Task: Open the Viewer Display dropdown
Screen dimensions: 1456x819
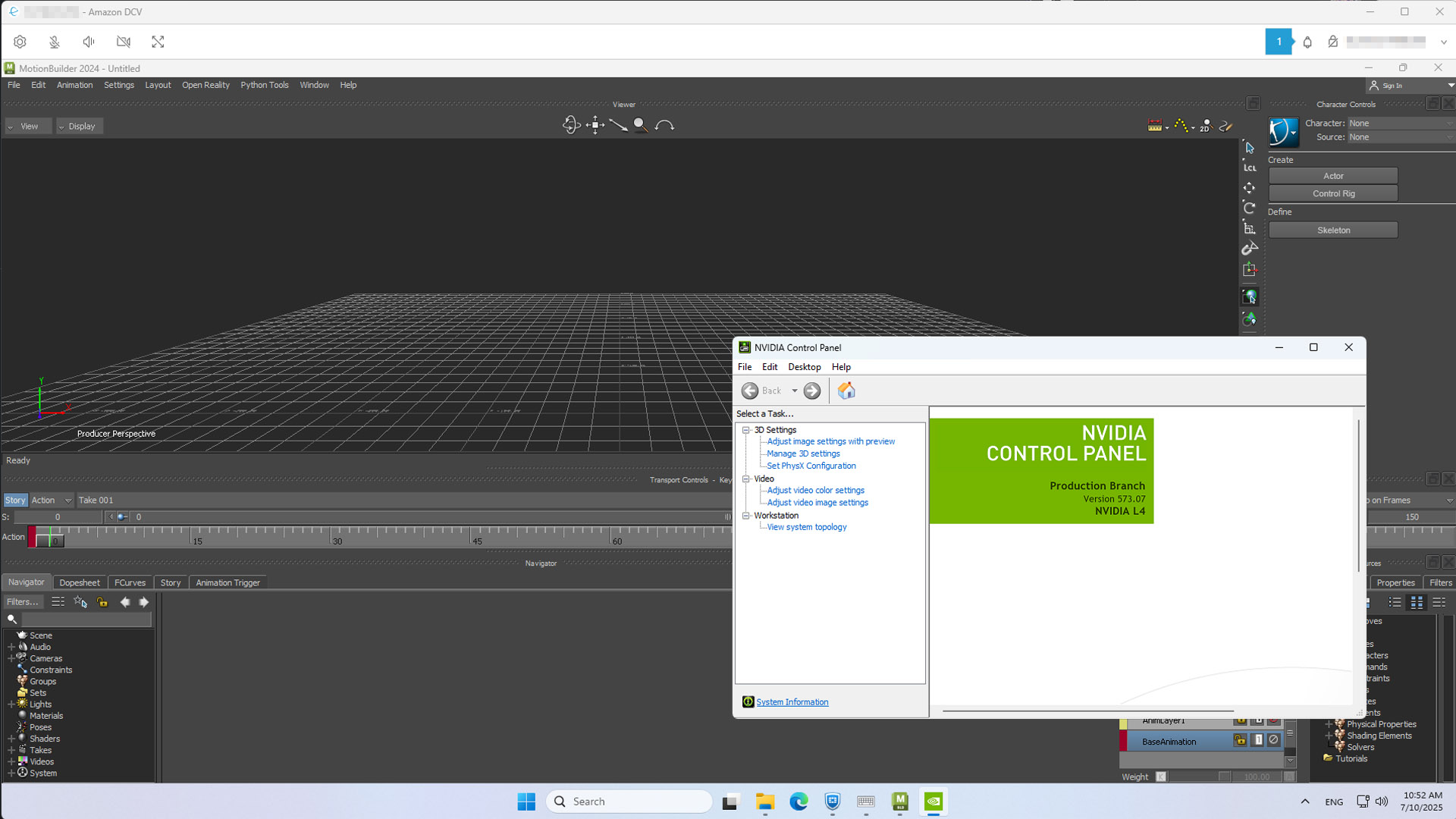Action: click(80, 126)
